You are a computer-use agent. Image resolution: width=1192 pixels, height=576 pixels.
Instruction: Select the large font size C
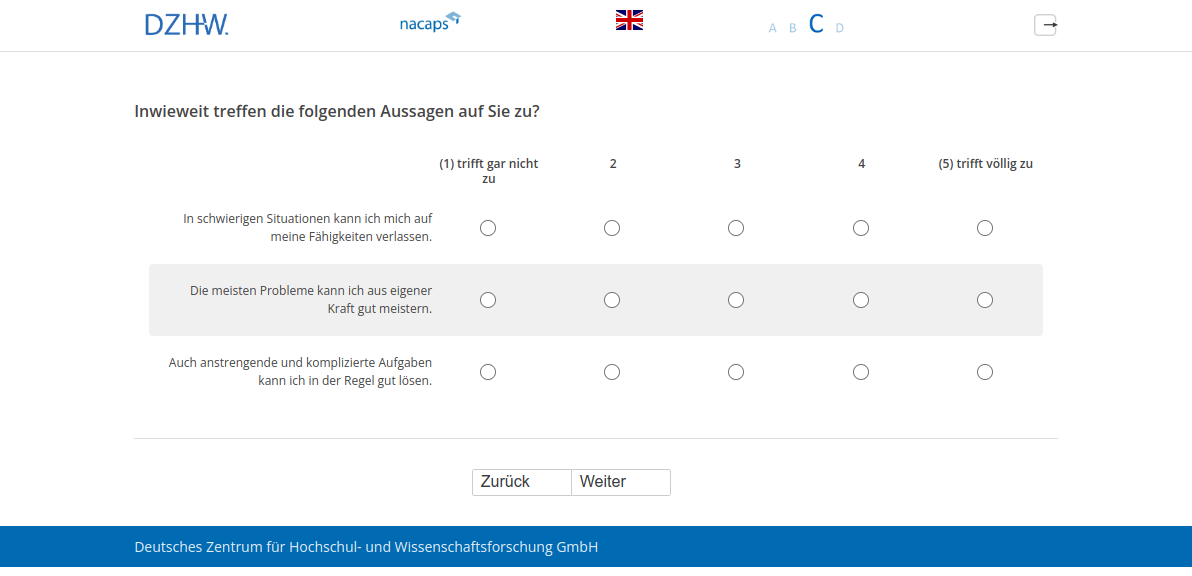[x=816, y=25]
